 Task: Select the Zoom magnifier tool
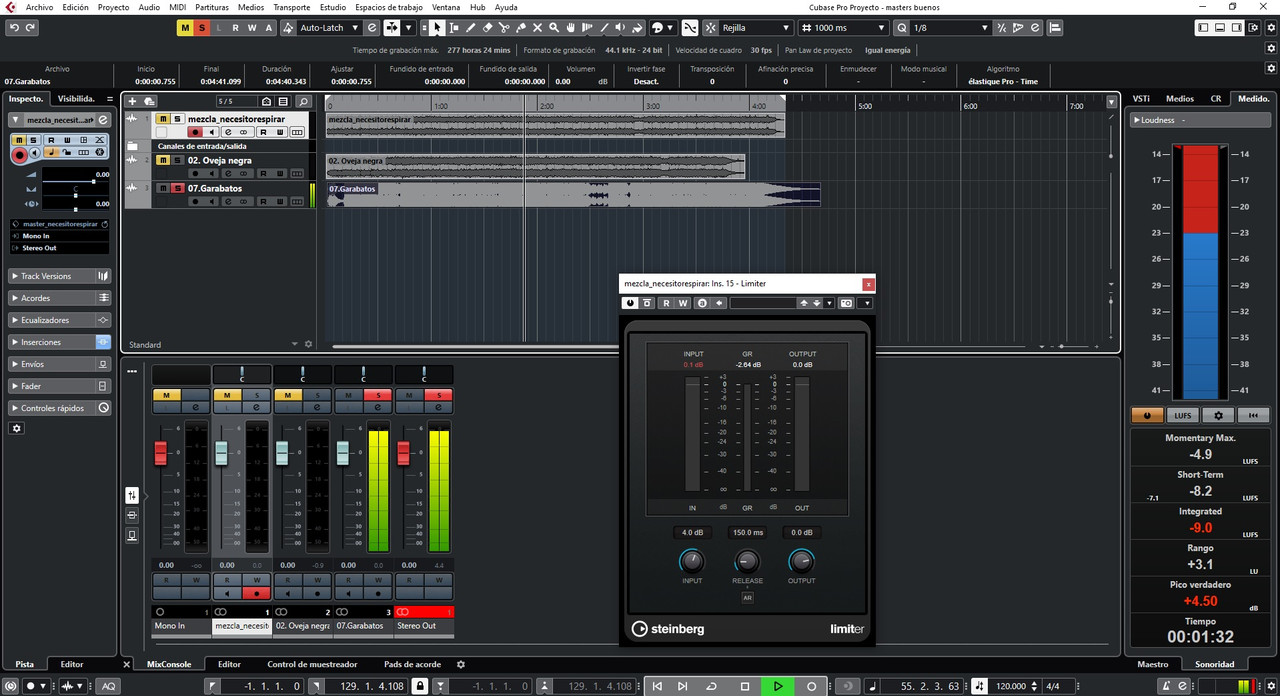[x=555, y=27]
